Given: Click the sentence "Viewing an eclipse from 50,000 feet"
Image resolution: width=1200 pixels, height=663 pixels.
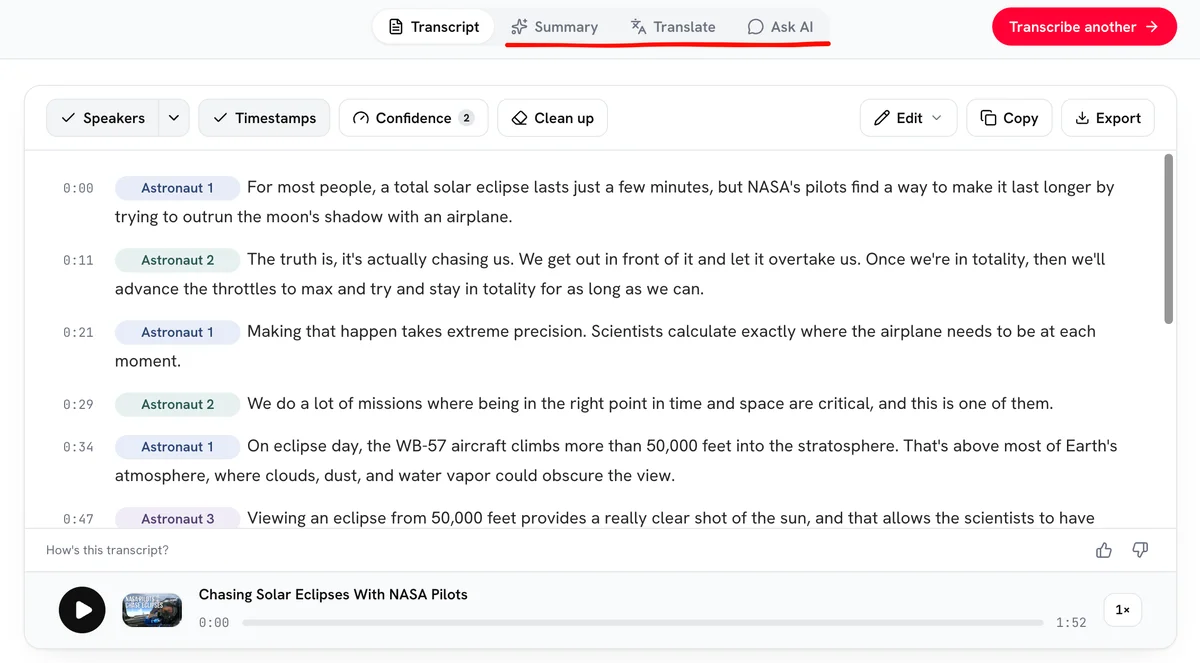Looking at the screenshot, I should (671, 518).
